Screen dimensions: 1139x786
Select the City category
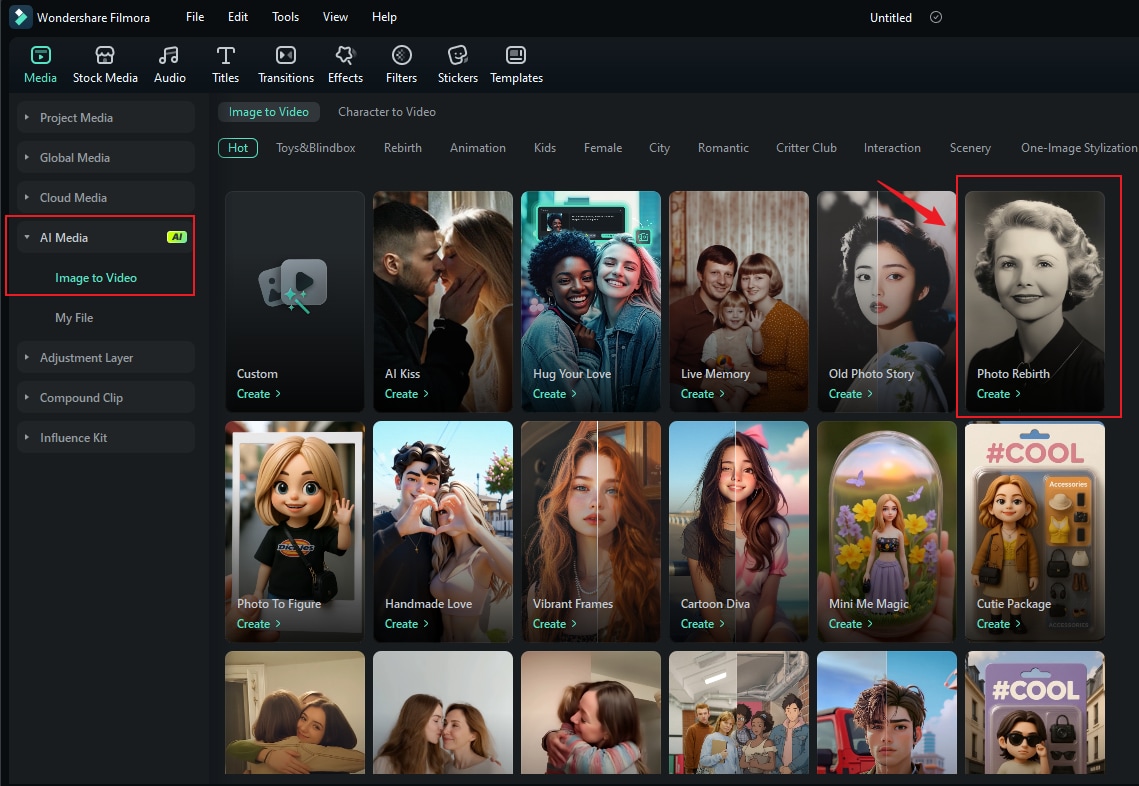(x=660, y=147)
